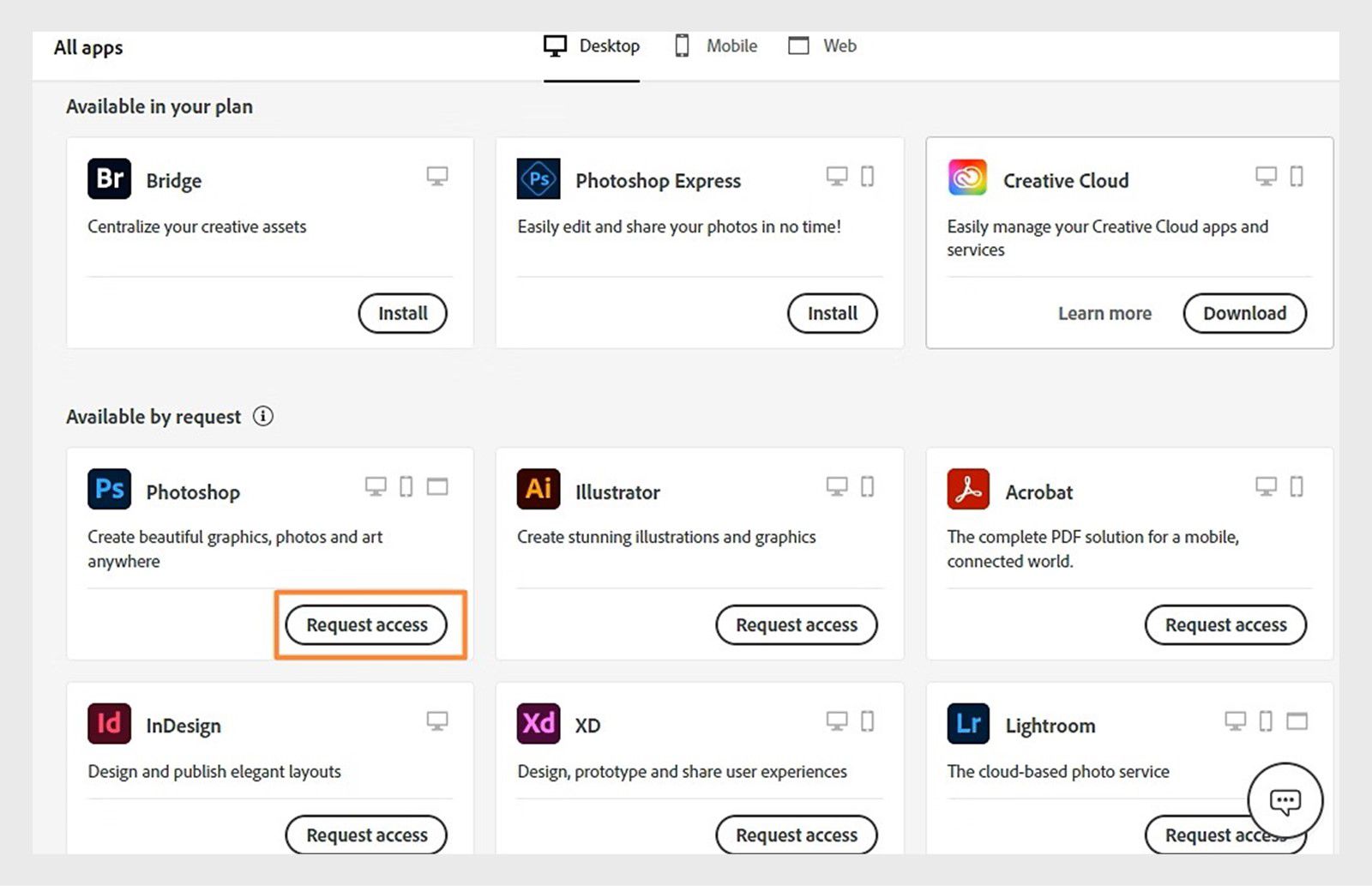
Task: Install the Bridge app
Action: (x=402, y=313)
